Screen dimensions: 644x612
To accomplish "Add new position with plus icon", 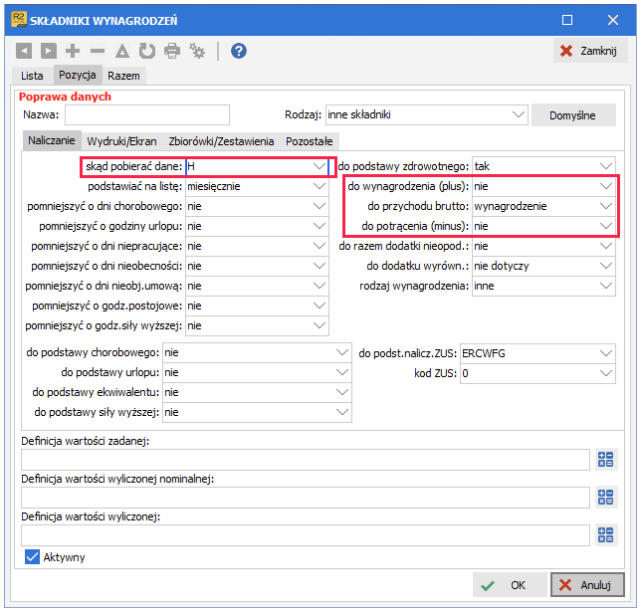I will click(73, 51).
